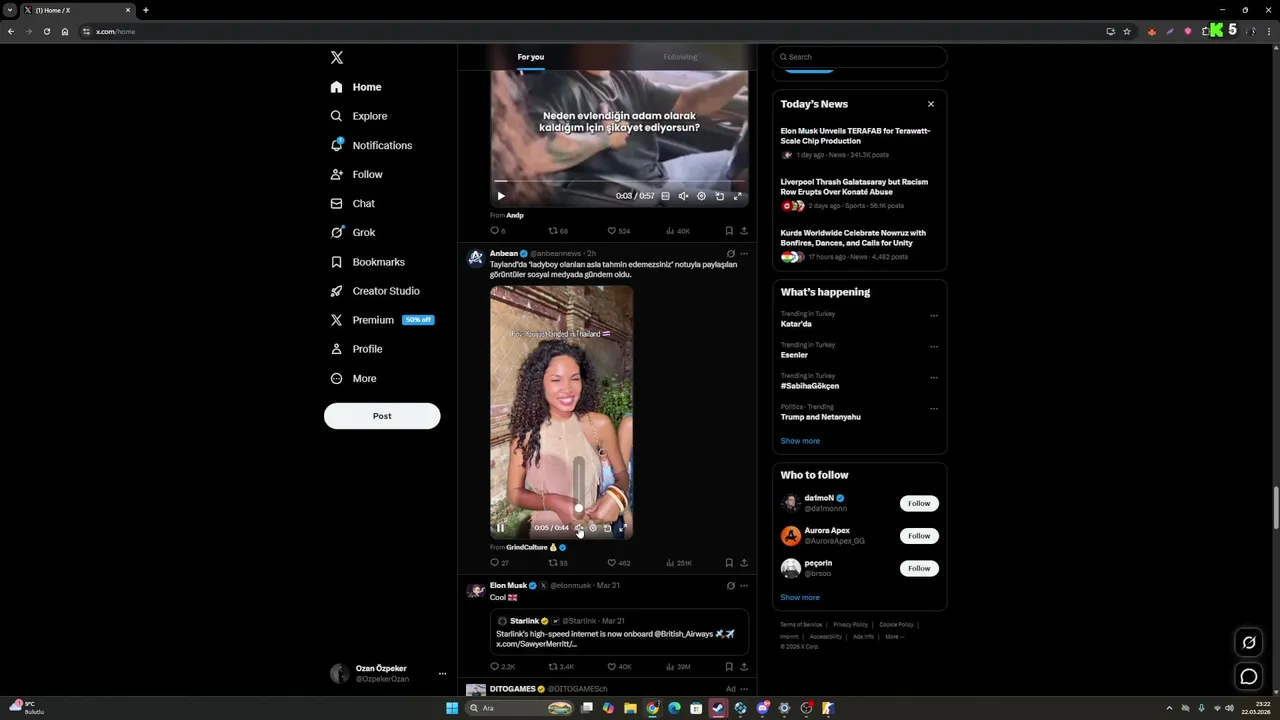Adjust the GrindCulture video volume slider
This screenshot has height=720, width=1280.
tap(578, 485)
